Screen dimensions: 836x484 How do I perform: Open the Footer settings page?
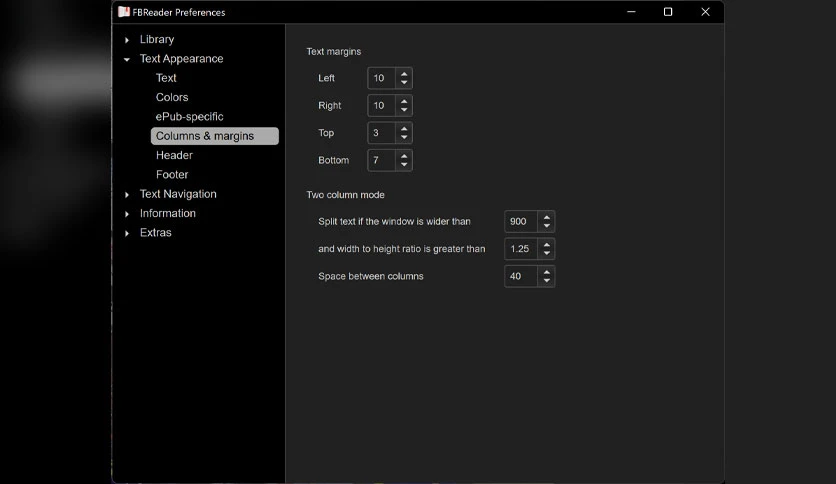172,174
